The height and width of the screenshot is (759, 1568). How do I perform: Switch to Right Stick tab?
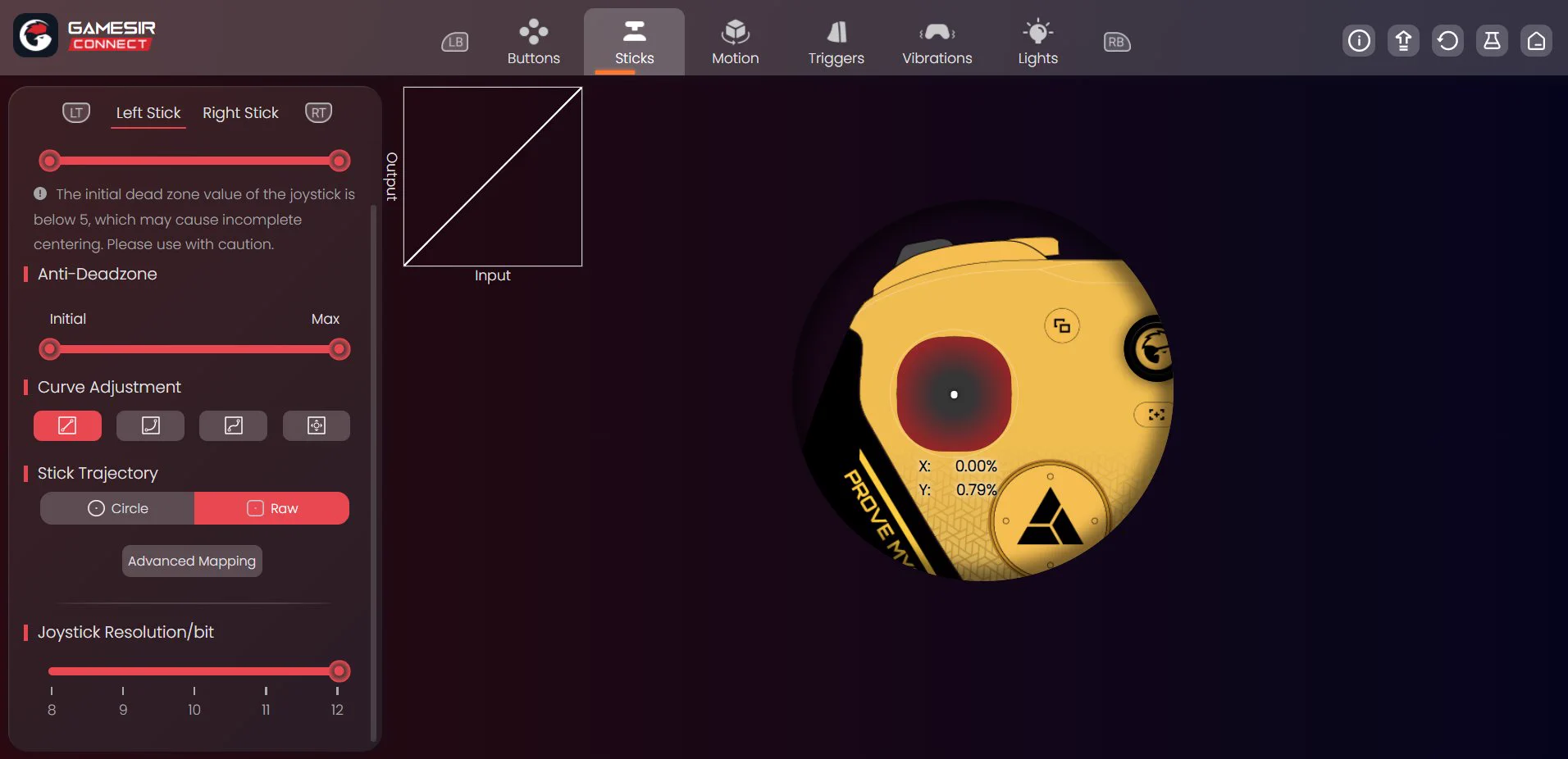[x=240, y=113]
